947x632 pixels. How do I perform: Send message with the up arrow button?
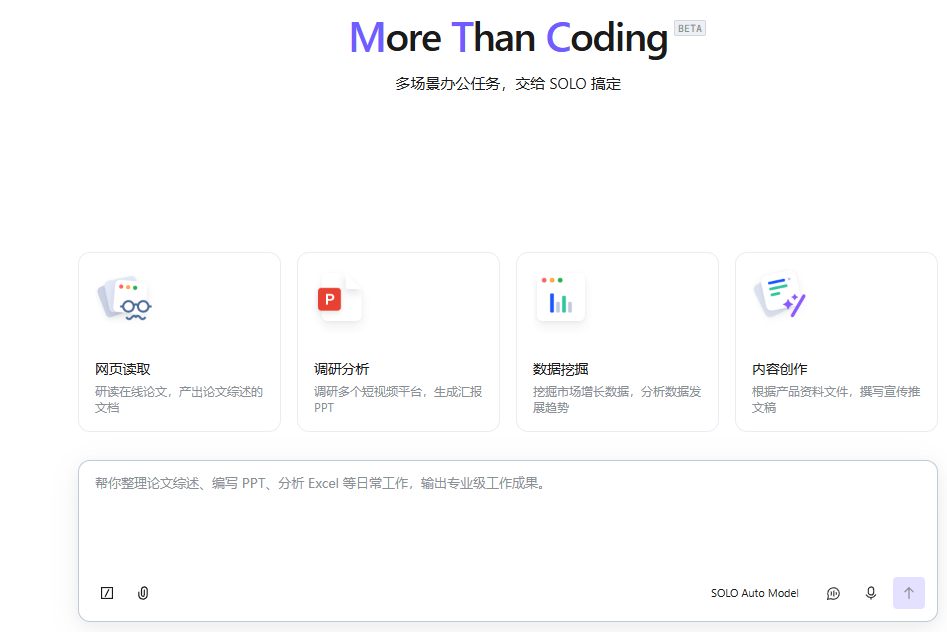(908, 593)
